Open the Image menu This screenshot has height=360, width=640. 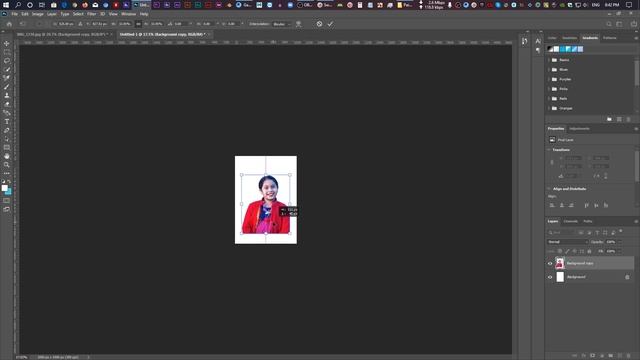38,14
